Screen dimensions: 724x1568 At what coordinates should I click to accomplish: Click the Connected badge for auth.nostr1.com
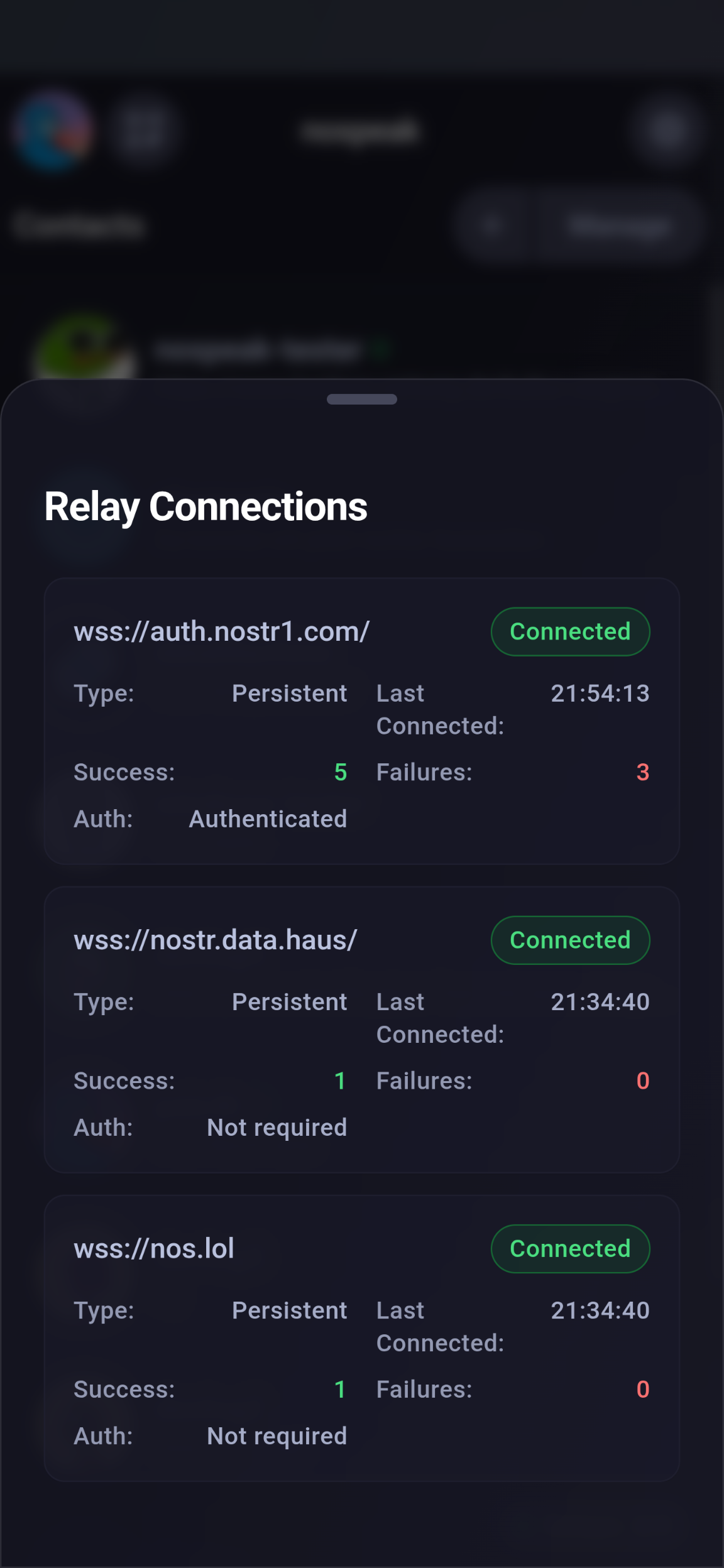tap(570, 632)
